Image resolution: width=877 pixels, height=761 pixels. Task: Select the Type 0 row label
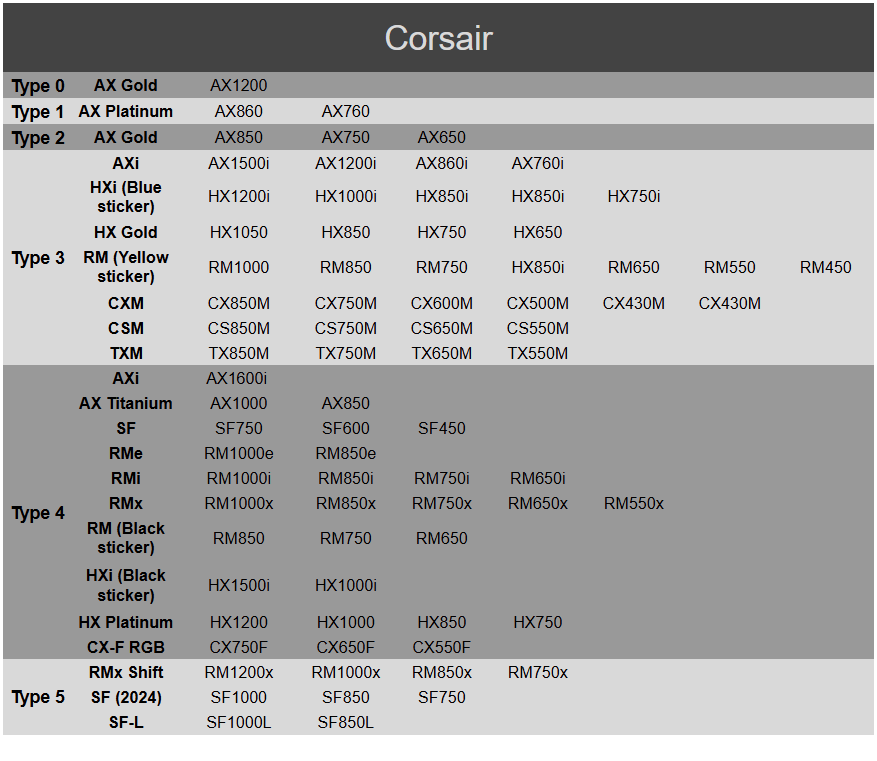38,86
